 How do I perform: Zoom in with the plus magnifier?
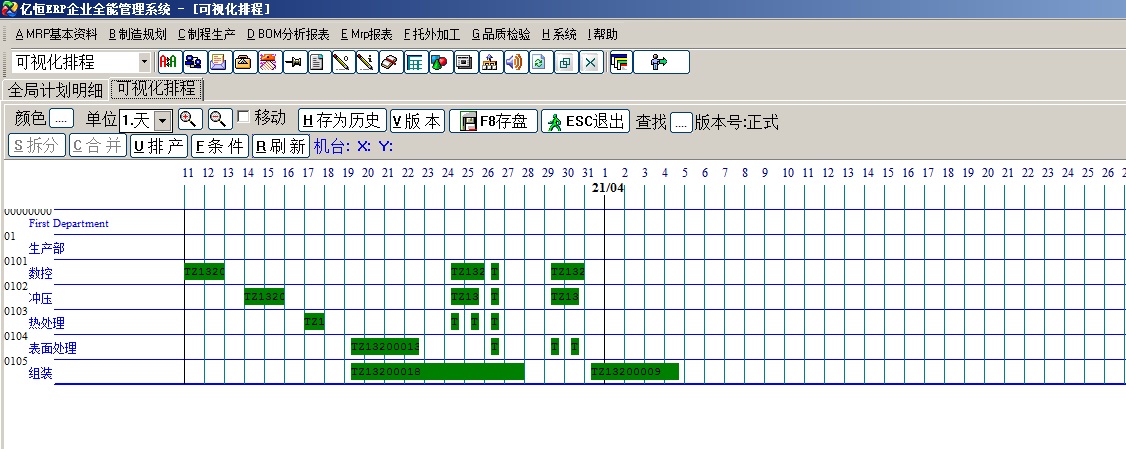click(x=190, y=120)
